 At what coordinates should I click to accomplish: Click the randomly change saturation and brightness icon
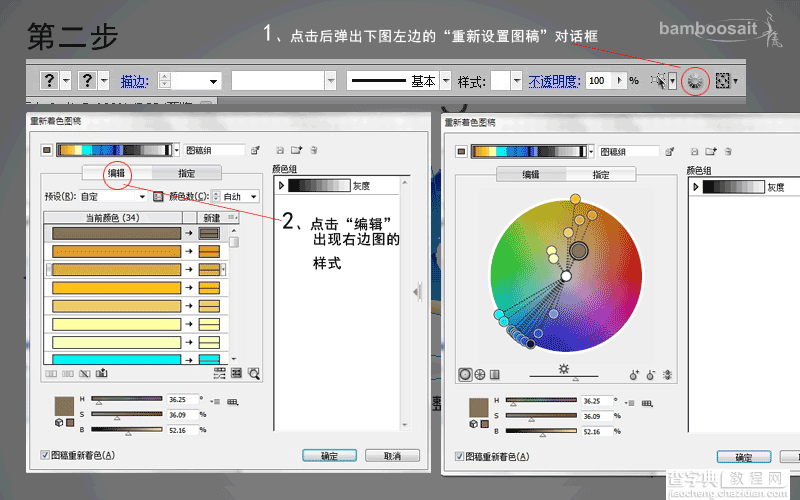point(236,373)
